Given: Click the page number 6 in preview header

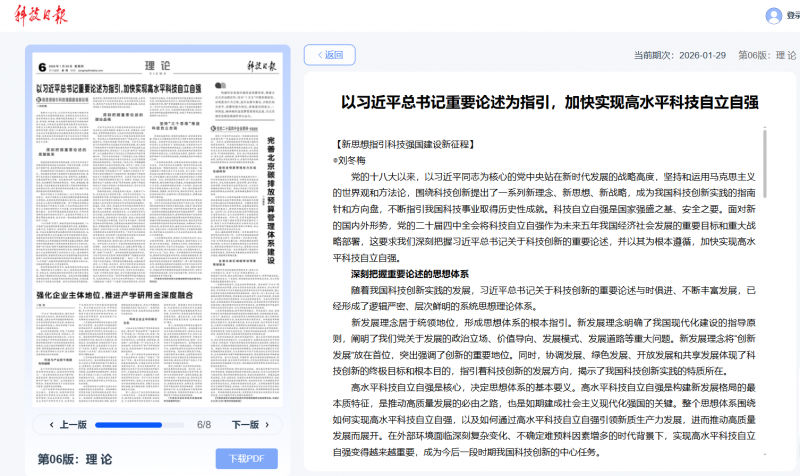Looking at the screenshot, I should pos(42,67).
